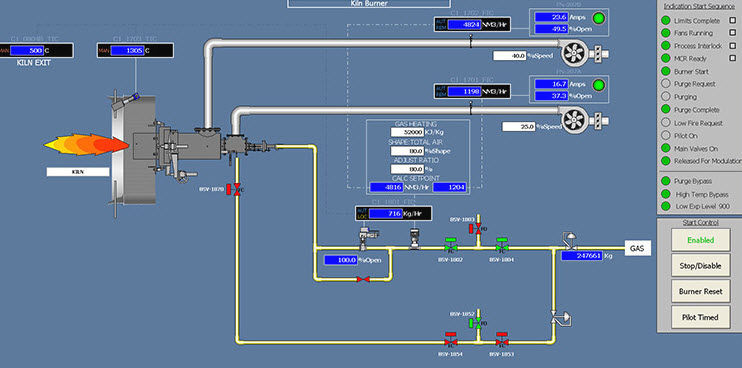The height and width of the screenshot is (368, 742).
Task: Click the Stop/Disable button
Action: pyautogui.click(x=700, y=266)
